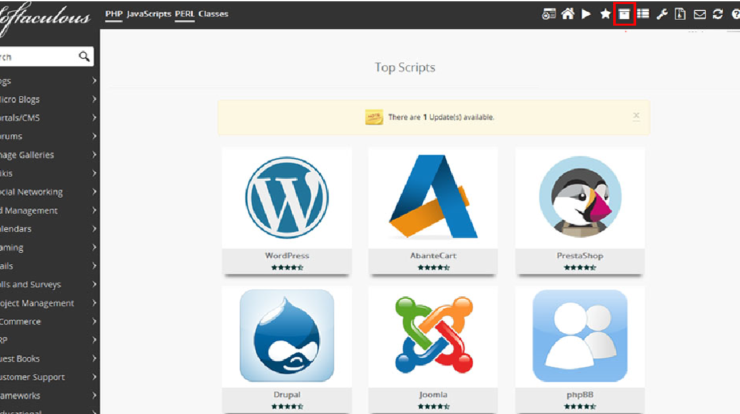
Task: Open the backups zip file icon
Action: tap(680, 14)
